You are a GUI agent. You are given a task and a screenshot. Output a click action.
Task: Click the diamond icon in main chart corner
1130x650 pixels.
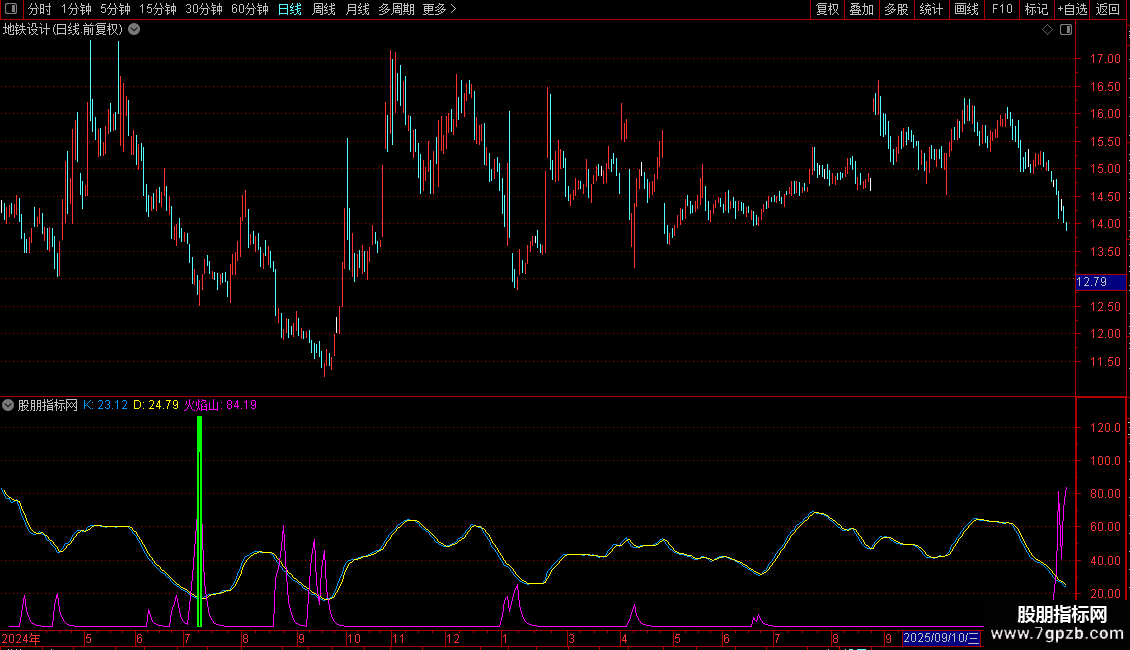pos(1048,30)
